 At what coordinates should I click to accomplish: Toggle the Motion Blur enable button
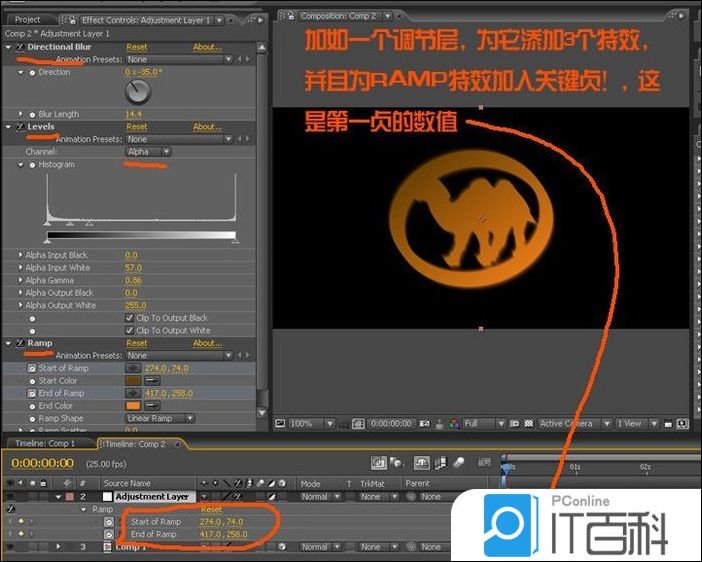(458, 463)
